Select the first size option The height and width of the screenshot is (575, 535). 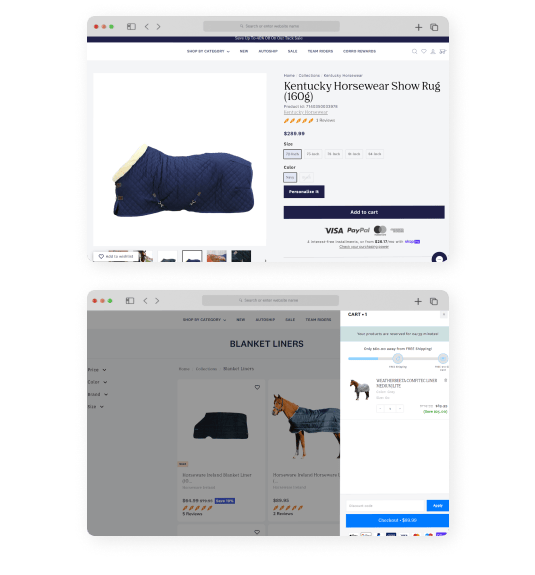(x=292, y=154)
